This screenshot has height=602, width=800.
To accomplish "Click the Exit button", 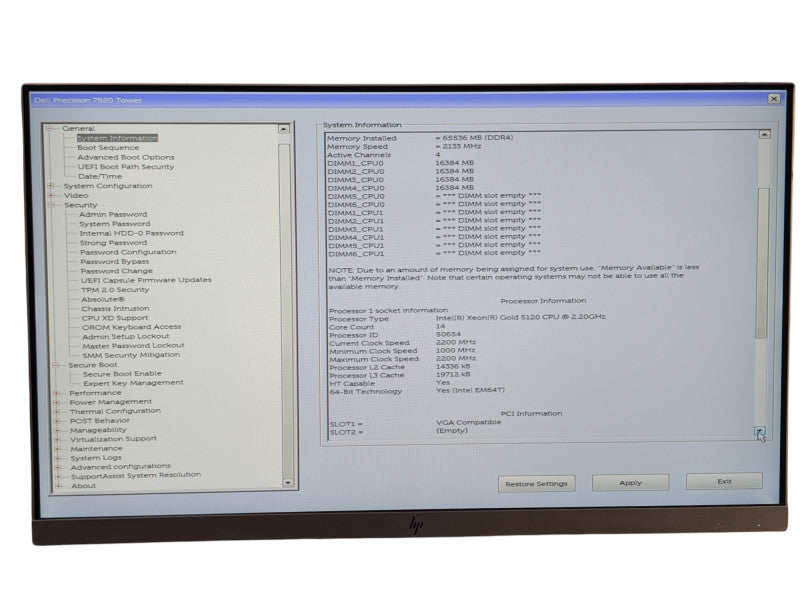I will tap(724, 481).
